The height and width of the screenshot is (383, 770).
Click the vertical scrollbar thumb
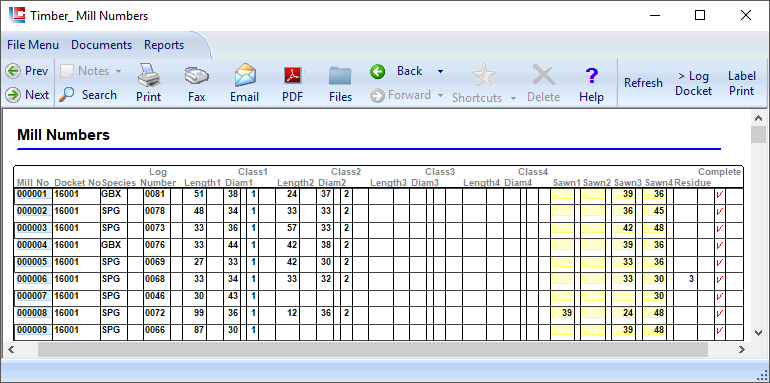(758, 135)
